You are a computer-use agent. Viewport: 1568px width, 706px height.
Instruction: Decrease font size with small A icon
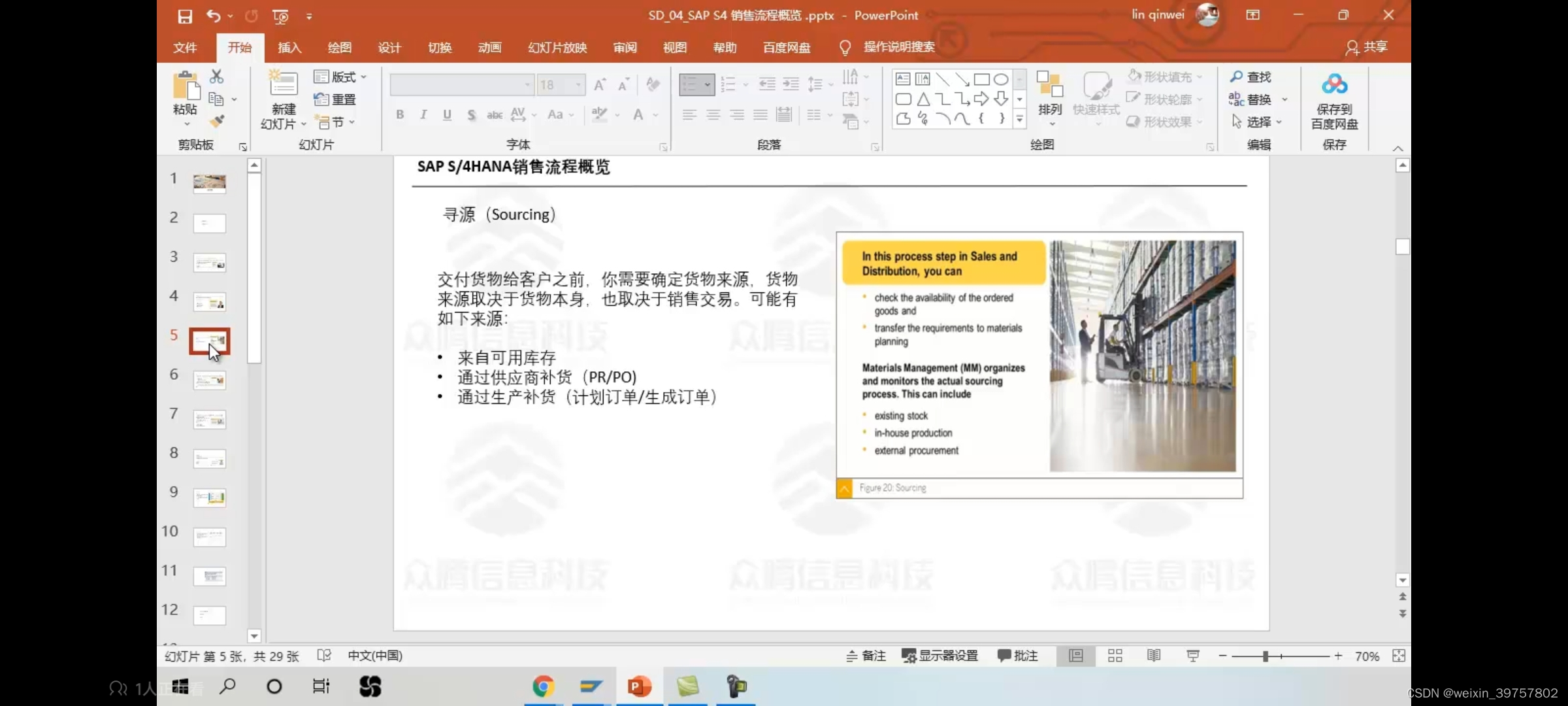(624, 84)
